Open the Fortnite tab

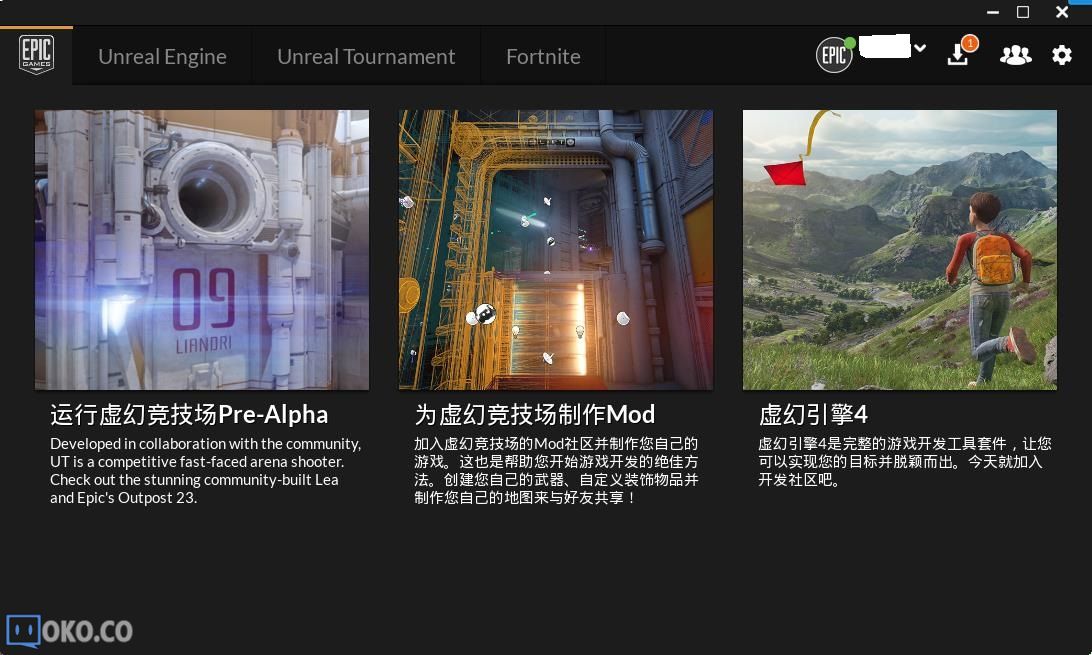(x=543, y=57)
